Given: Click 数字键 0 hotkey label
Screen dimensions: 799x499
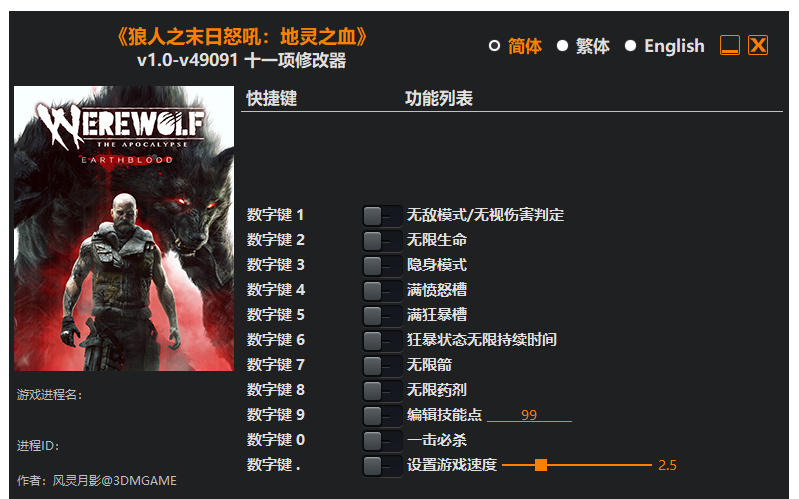Looking at the screenshot, I should (276, 440).
